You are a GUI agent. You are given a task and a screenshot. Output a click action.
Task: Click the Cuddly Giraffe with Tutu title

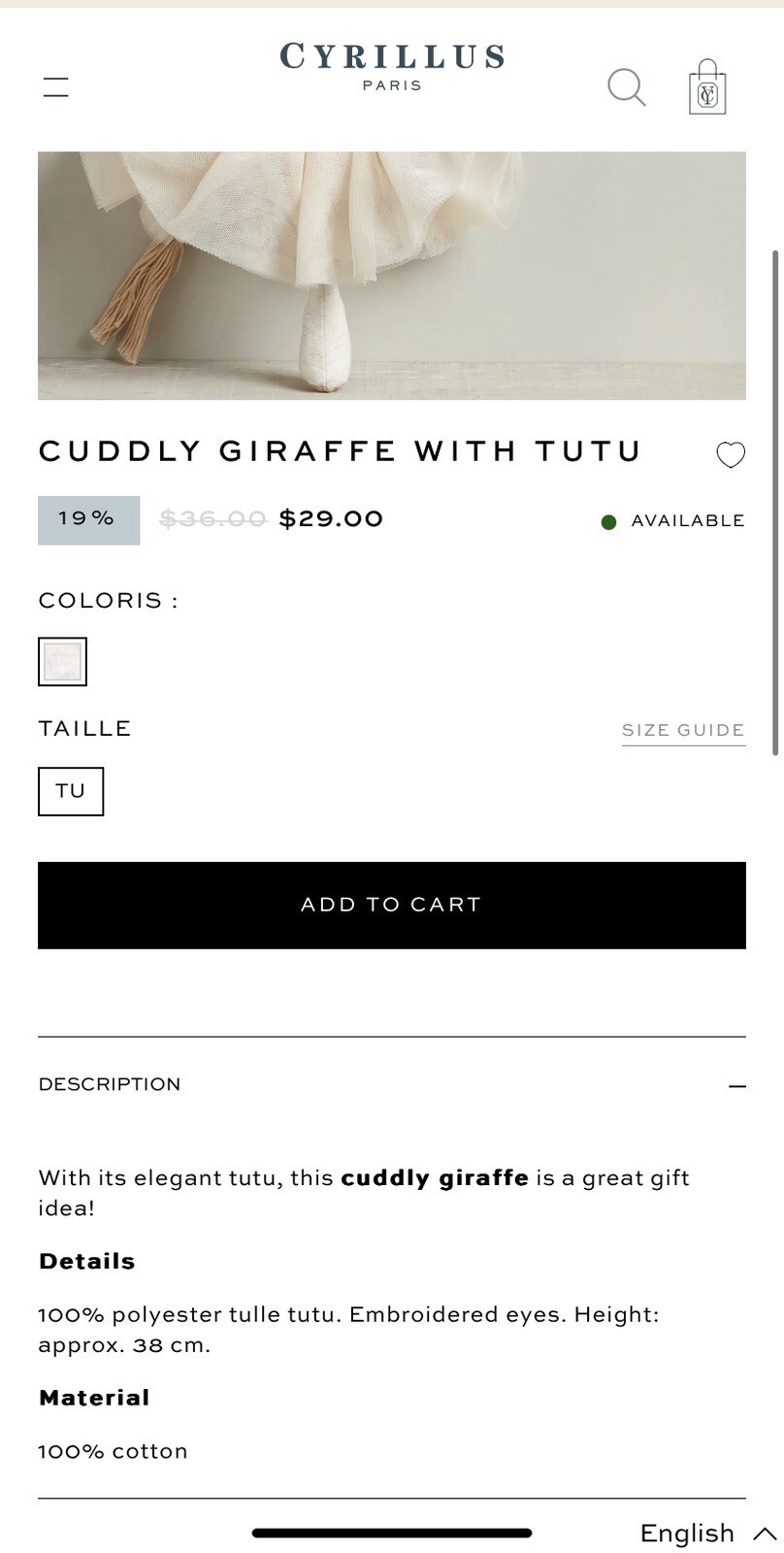click(341, 451)
